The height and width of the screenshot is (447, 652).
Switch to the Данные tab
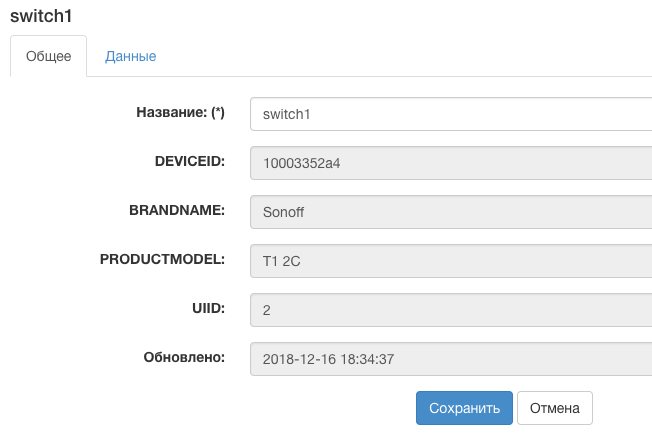pos(130,56)
